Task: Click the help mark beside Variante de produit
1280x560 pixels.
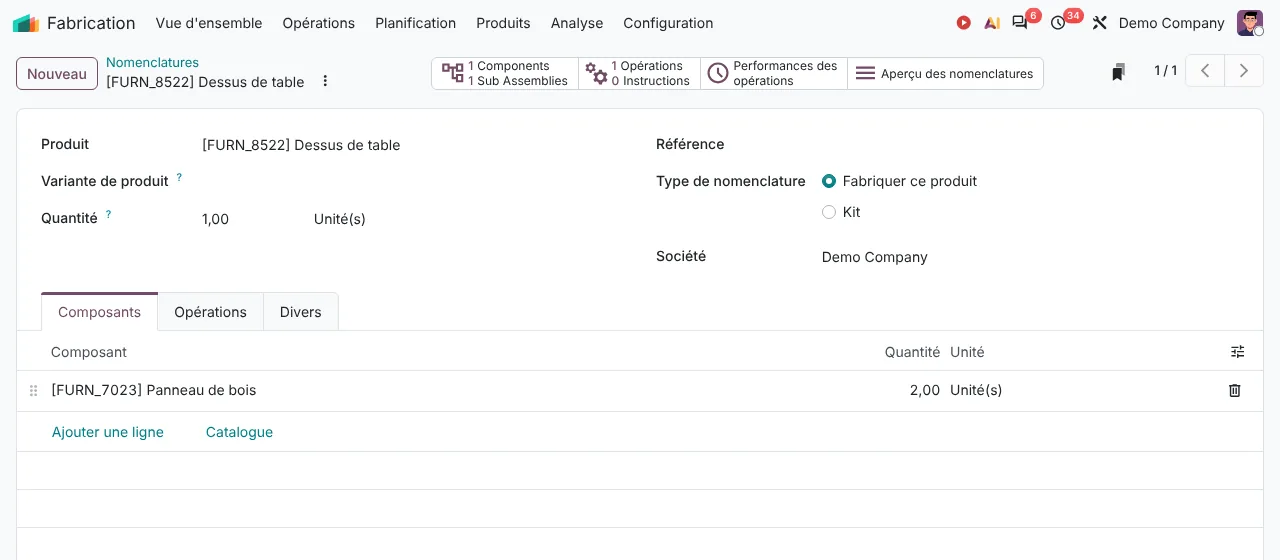Action: click(179, 177)
